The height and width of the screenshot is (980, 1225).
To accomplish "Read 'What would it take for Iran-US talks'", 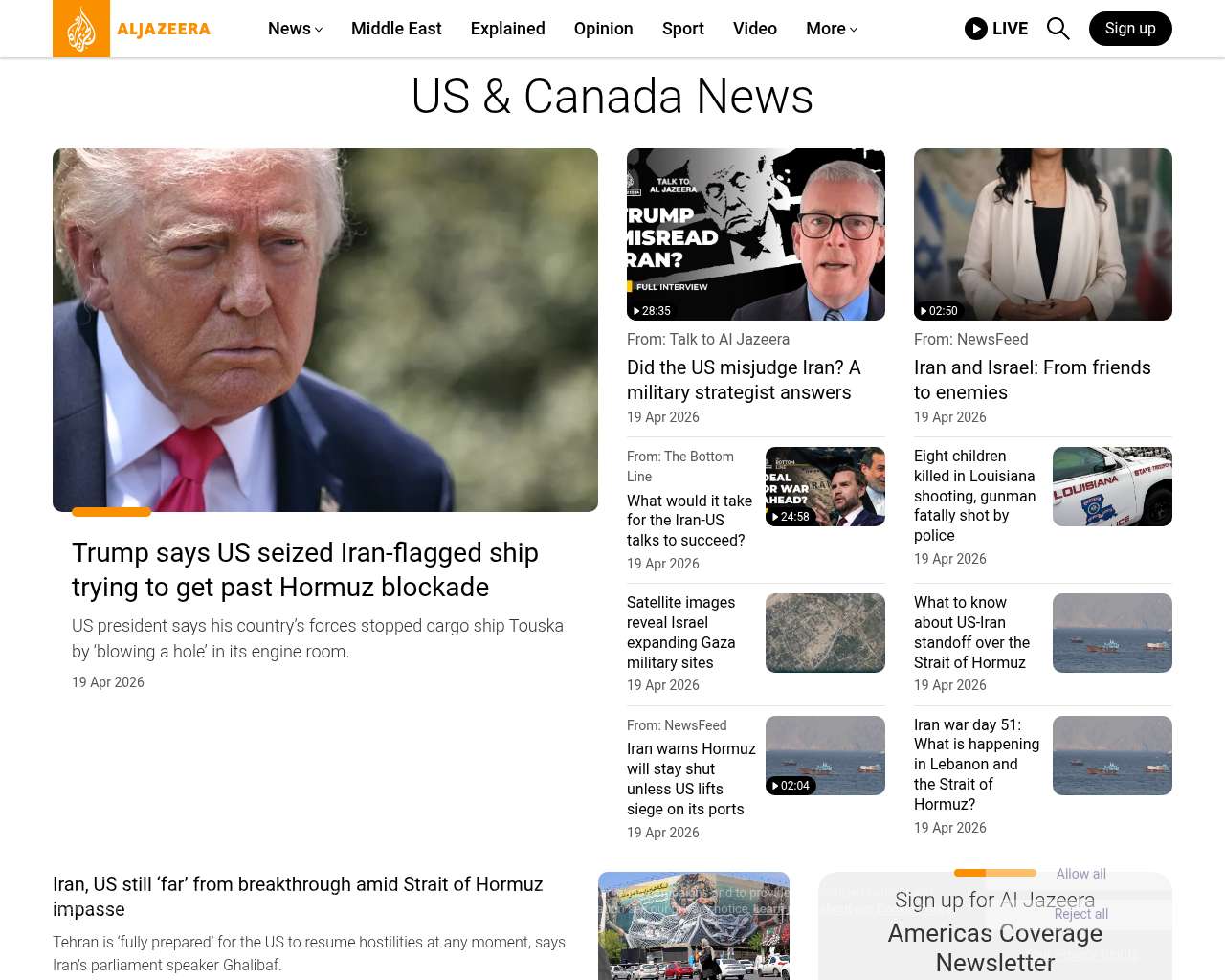I will [689, 521].
